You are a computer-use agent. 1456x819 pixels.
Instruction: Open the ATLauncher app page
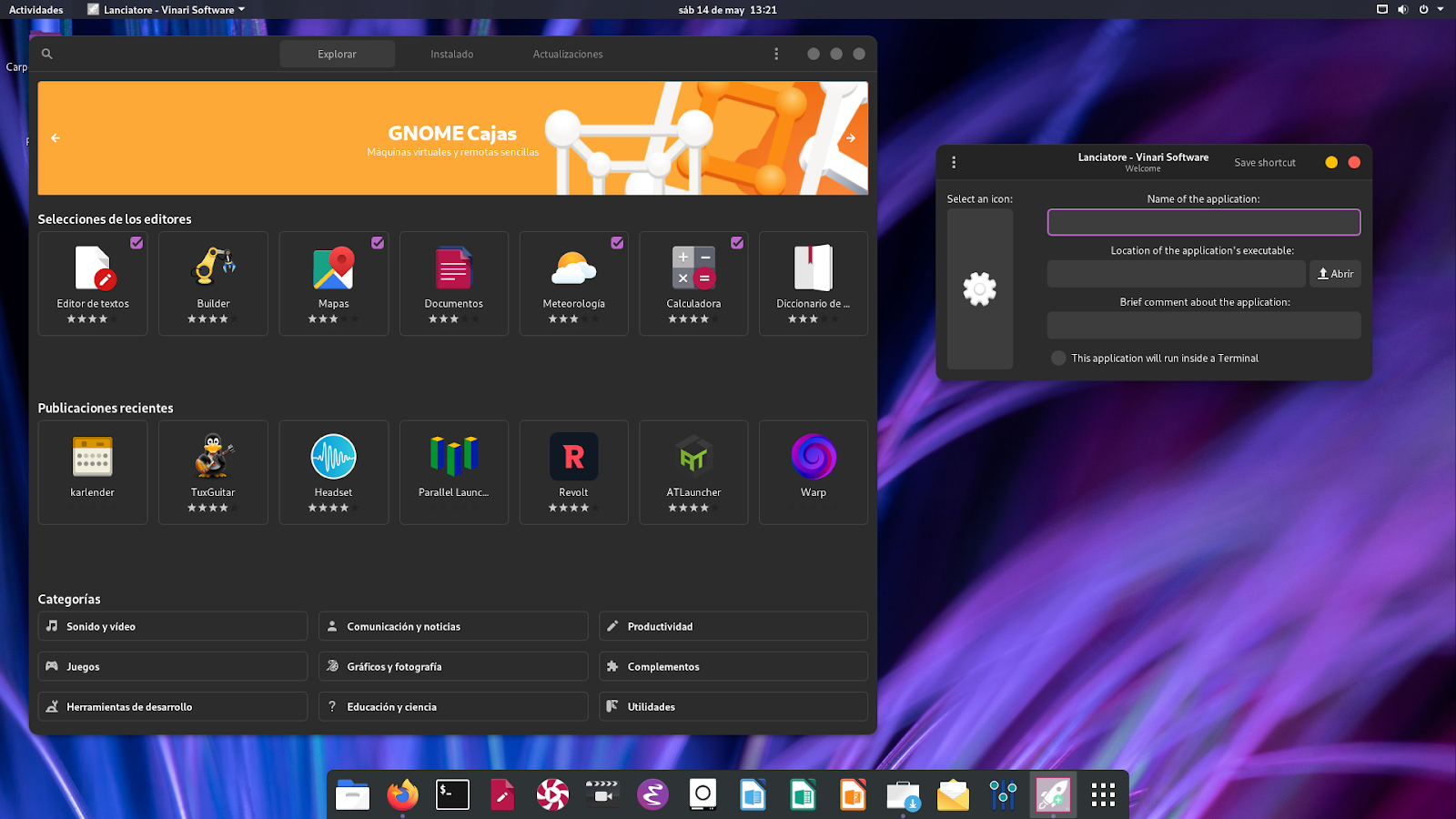693,471
